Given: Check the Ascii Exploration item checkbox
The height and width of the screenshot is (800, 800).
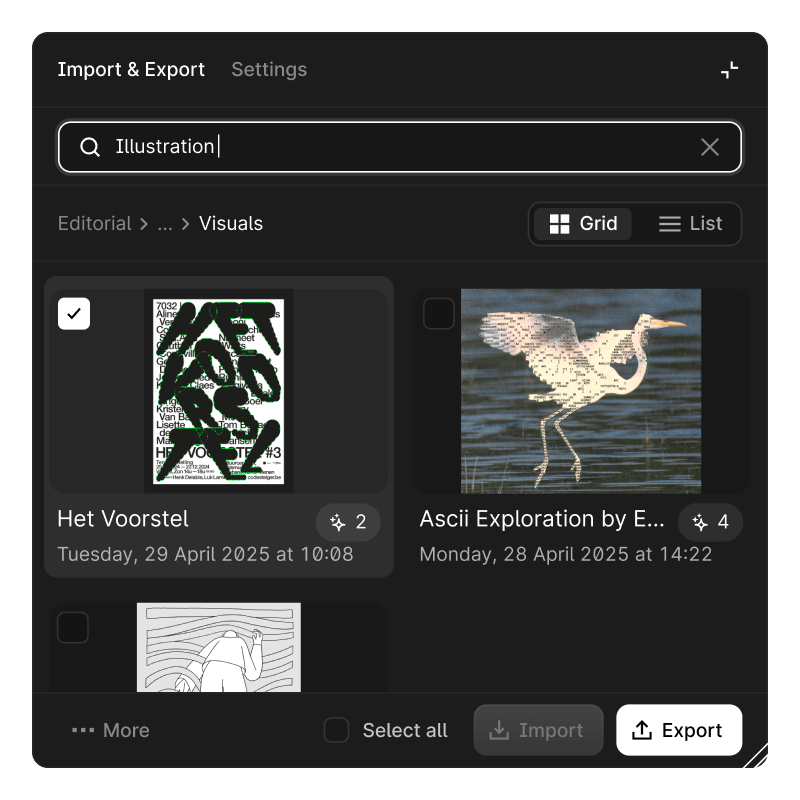Looking at the screenshot, I should tap(439, 314).
